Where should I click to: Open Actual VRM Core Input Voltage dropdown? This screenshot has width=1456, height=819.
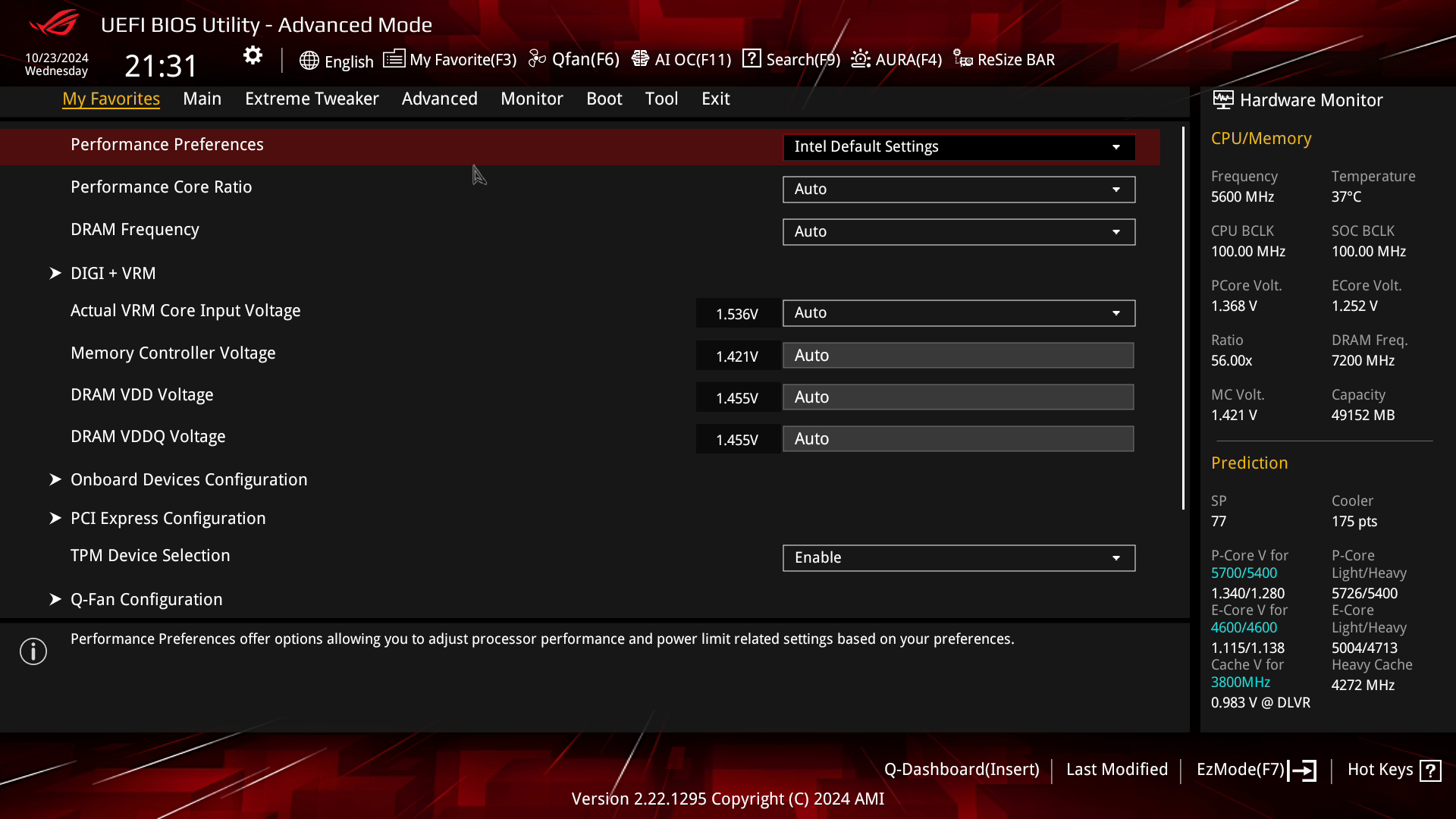959,312
